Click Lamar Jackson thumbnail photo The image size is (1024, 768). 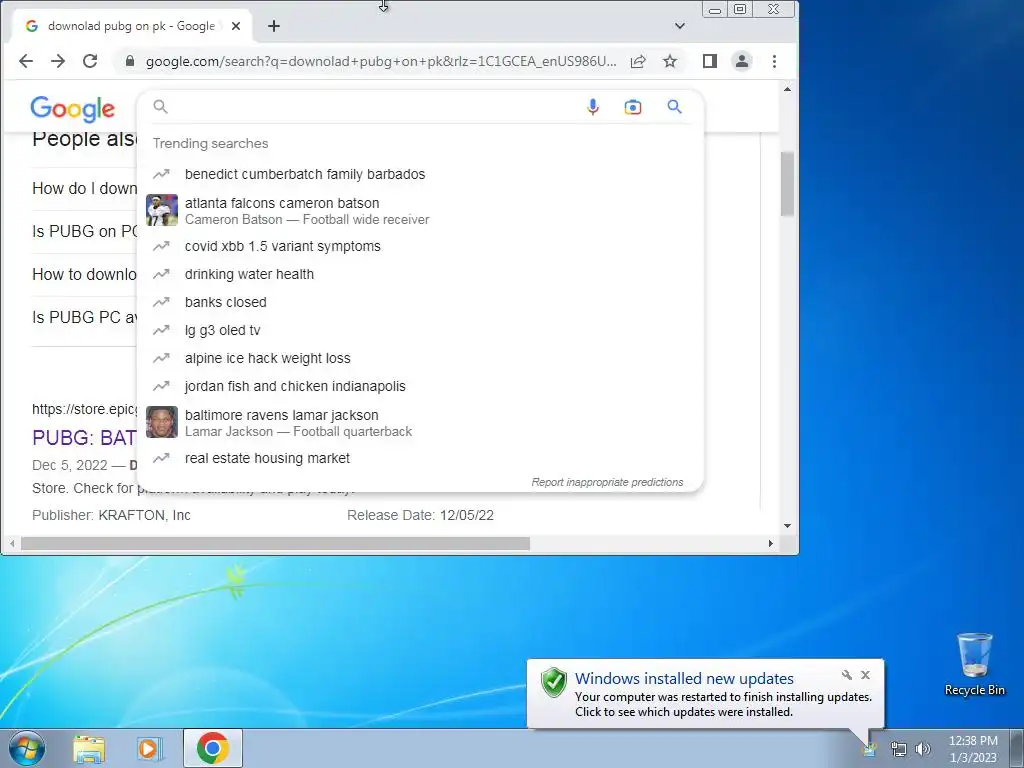[162, 422]
